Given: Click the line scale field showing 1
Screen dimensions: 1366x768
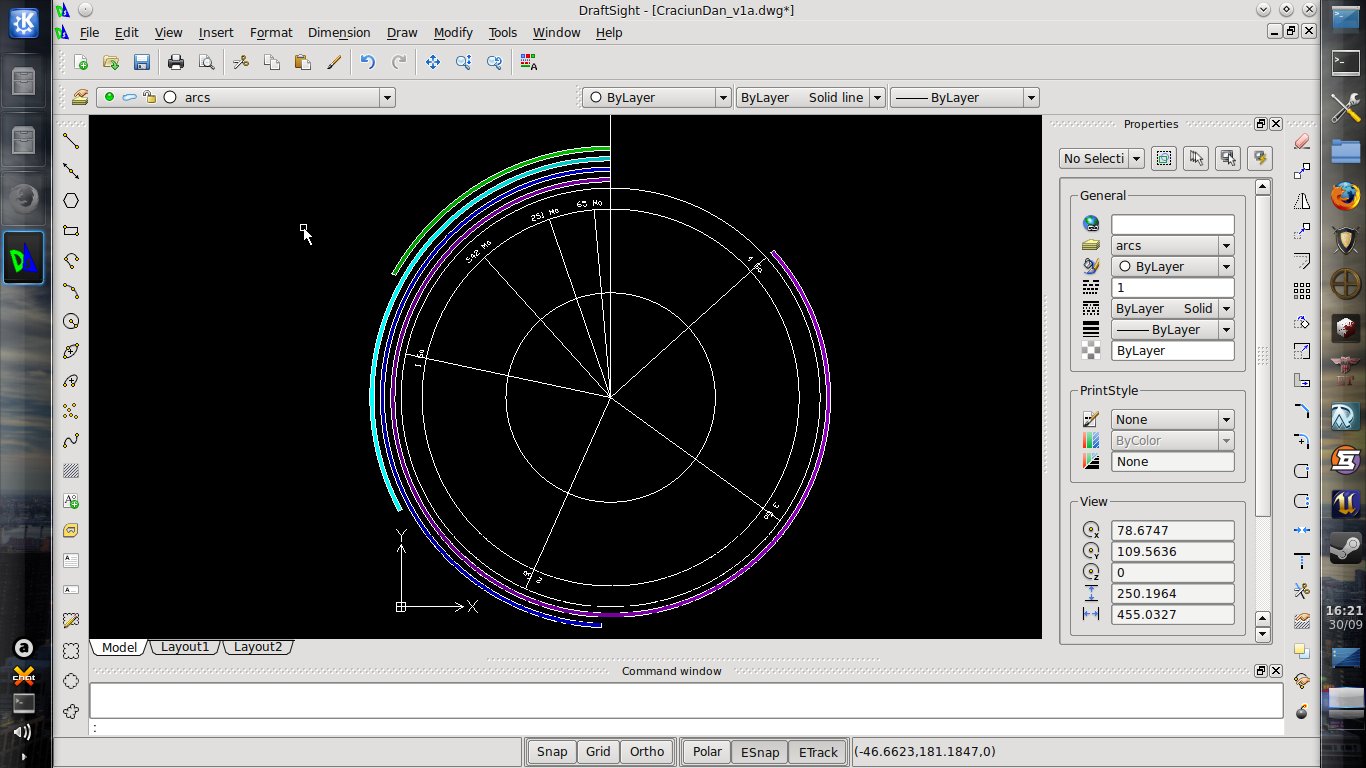Looking at the screenshot, I should [1172, 287].
